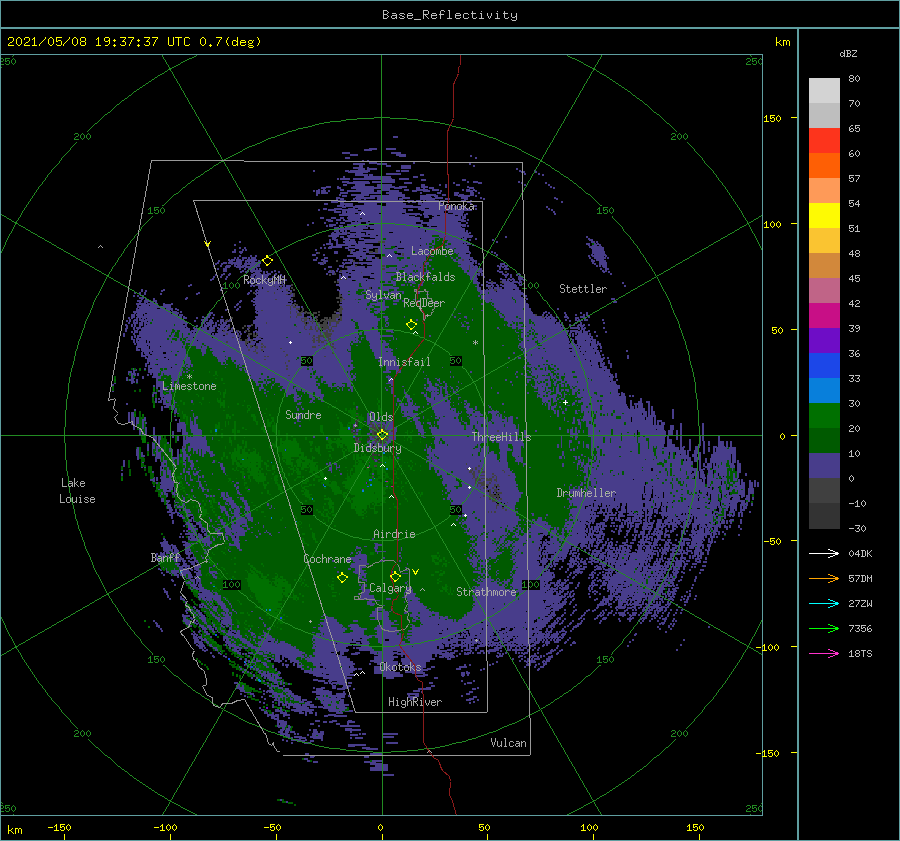
Task: Select the yellow diamond marker below RedDeer
Action: (x=411, y=324)
